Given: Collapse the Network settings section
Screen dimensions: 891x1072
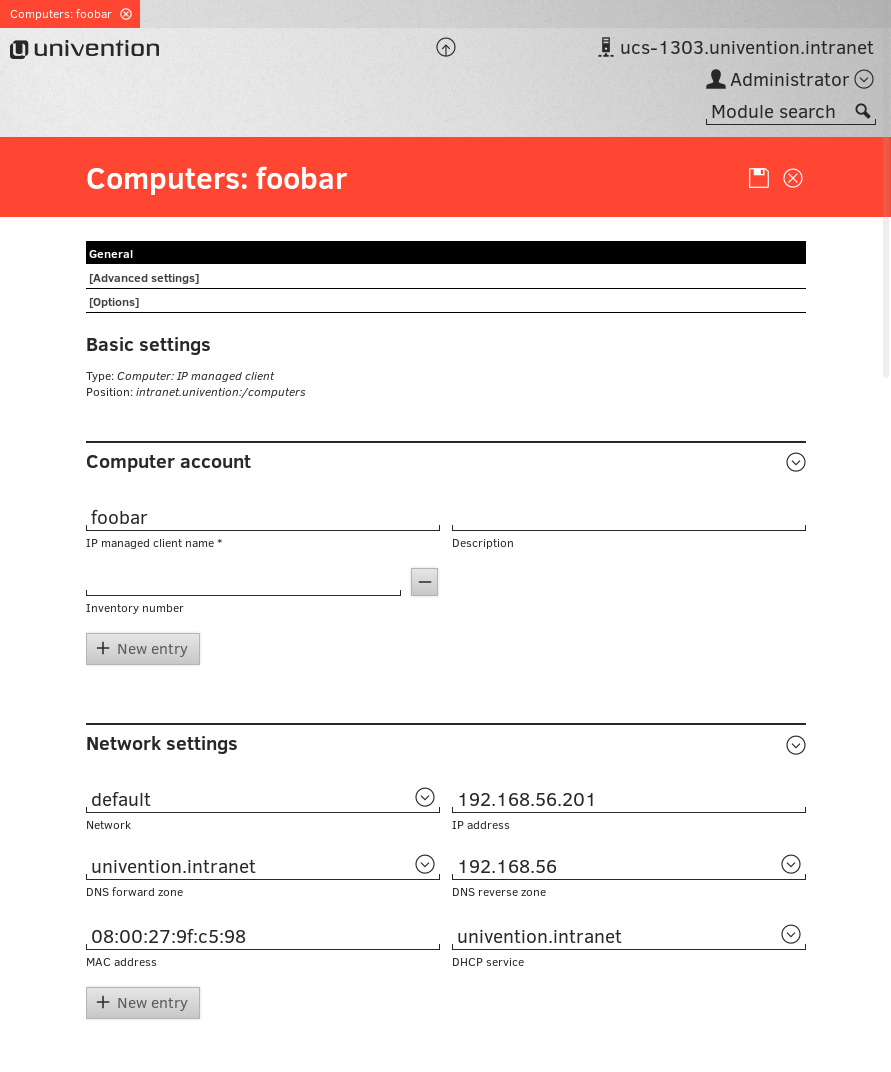Looking at the screenshot, I should pos(796,745).
